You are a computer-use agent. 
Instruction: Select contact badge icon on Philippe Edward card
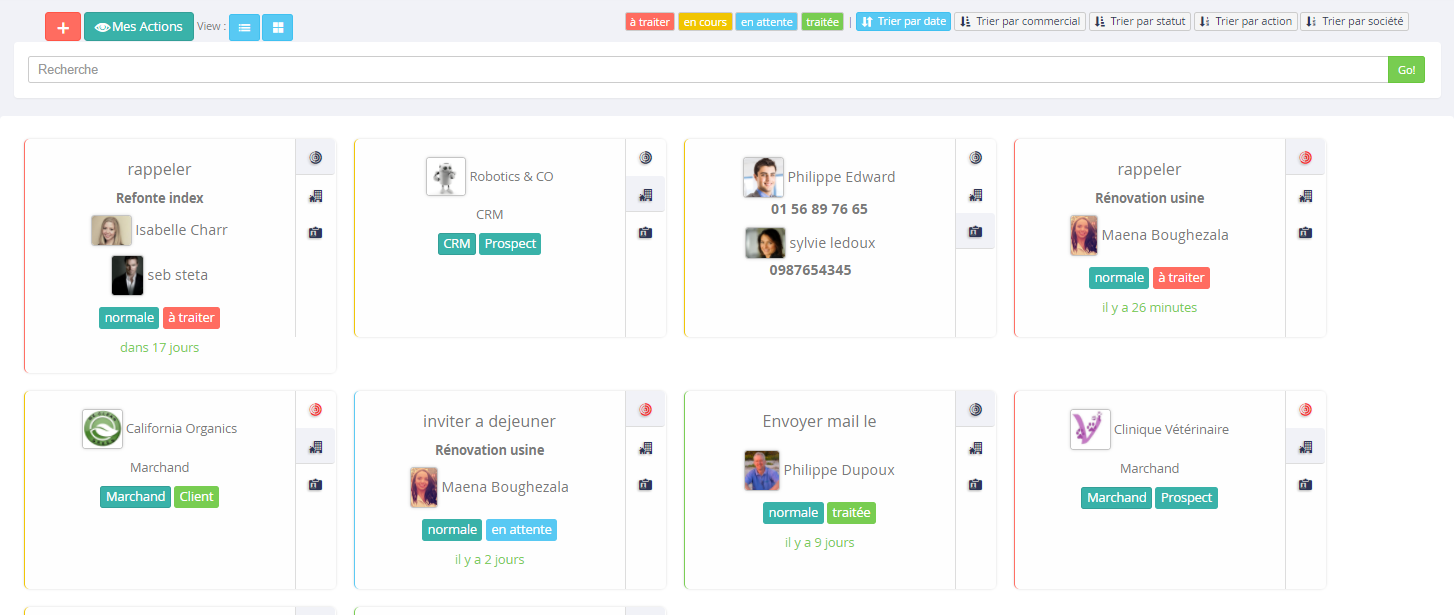coord(975,232)
